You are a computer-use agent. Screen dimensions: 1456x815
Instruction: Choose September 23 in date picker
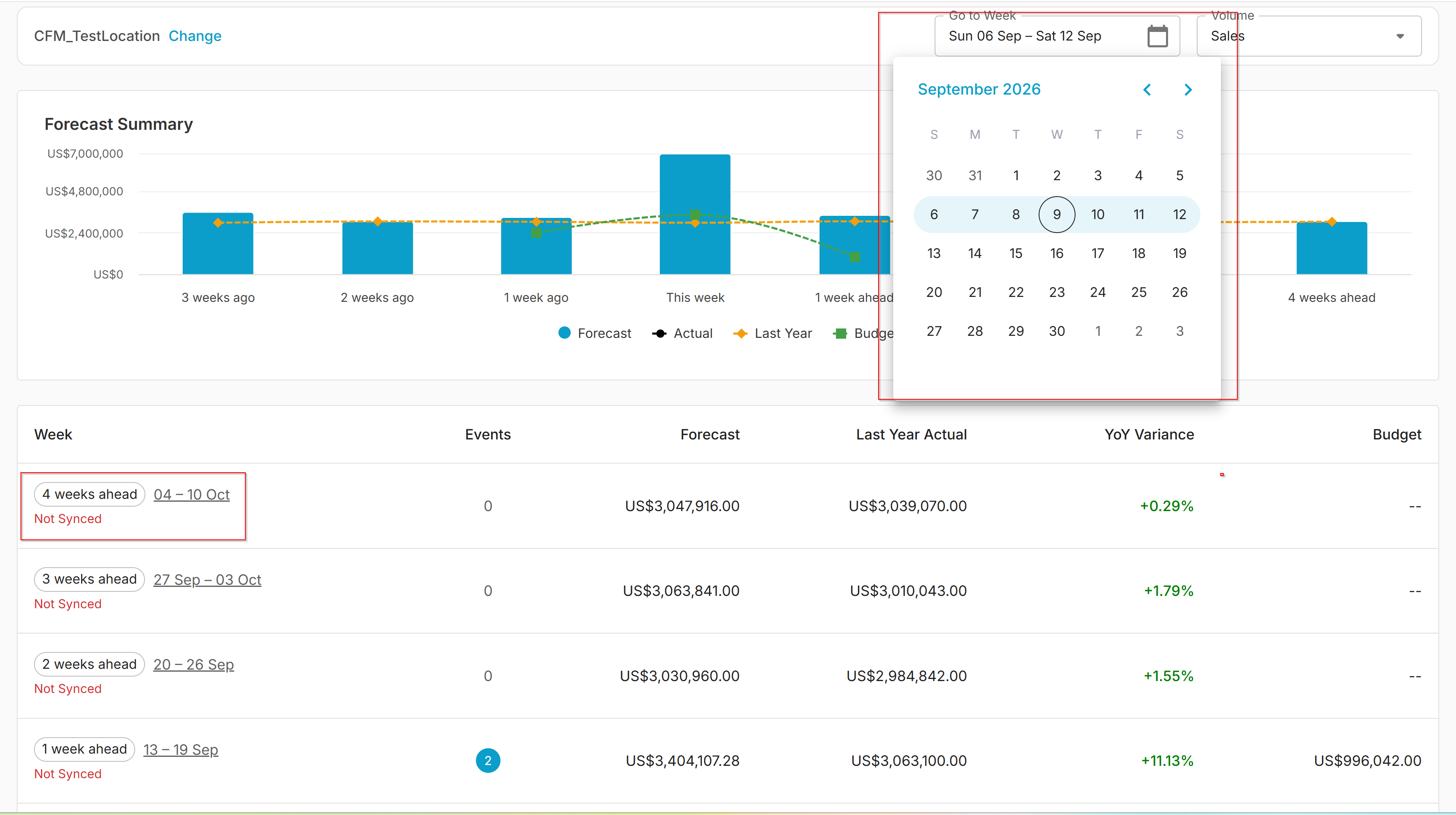(x=1056, y=292)
